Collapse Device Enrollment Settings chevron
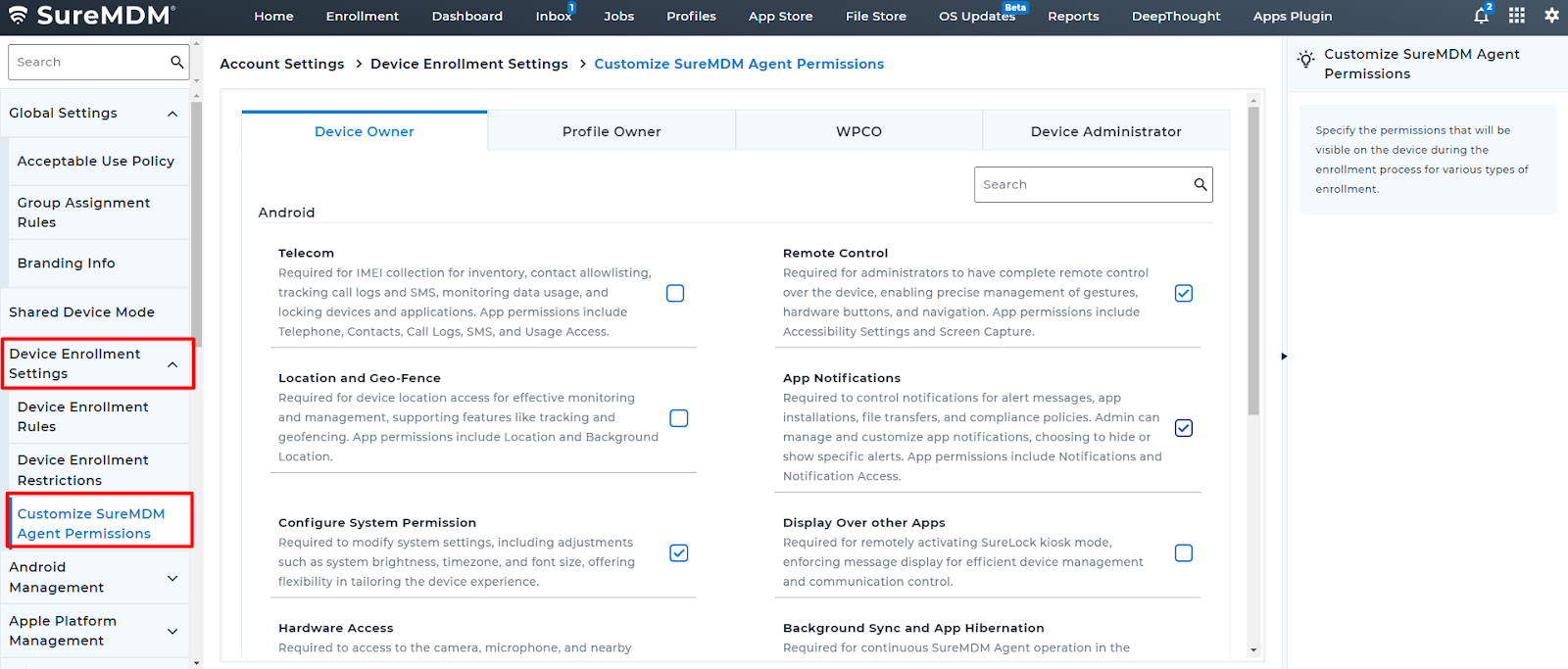 172,364
